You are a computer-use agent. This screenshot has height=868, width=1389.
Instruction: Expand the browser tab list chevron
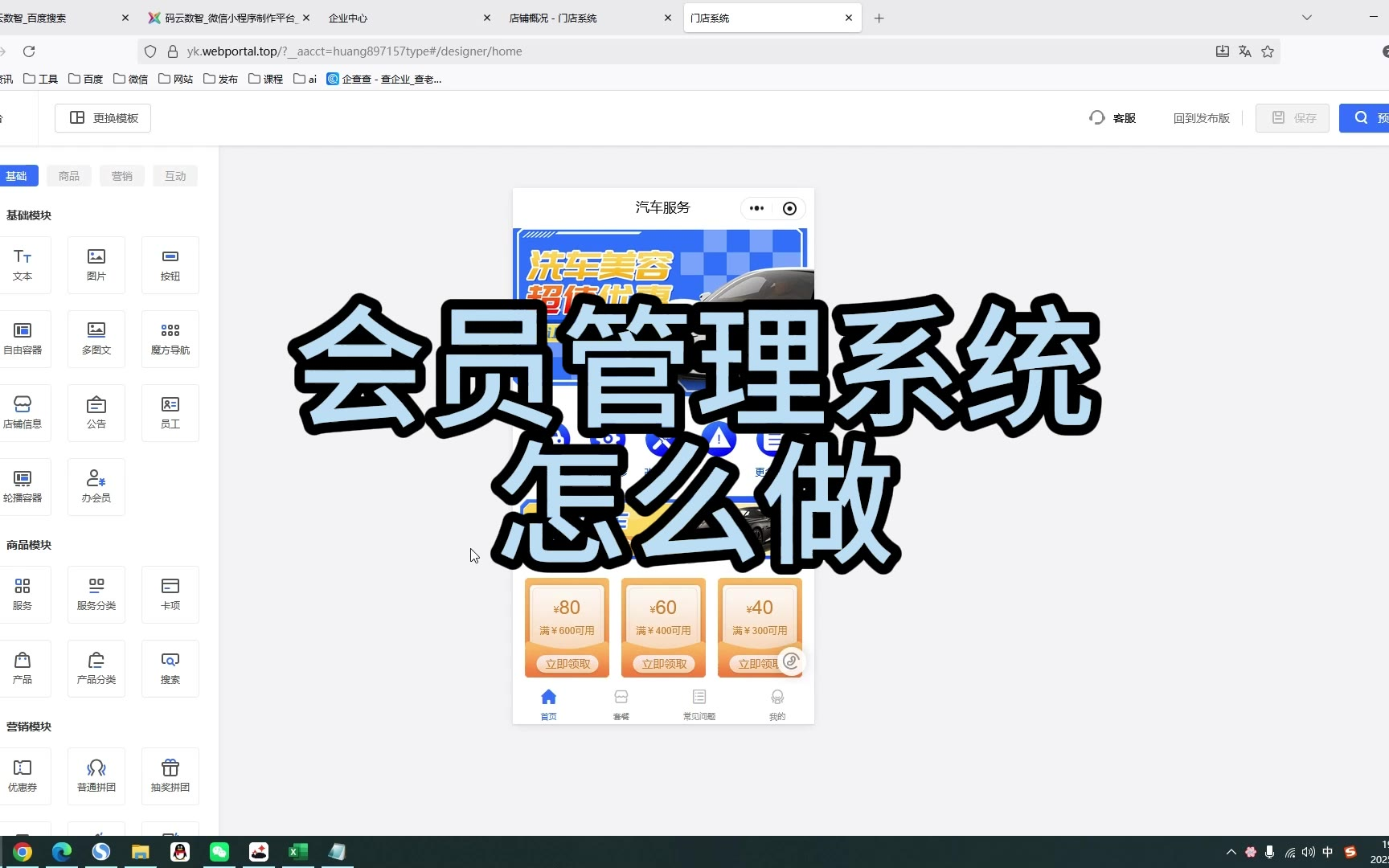click(1307, 18)
